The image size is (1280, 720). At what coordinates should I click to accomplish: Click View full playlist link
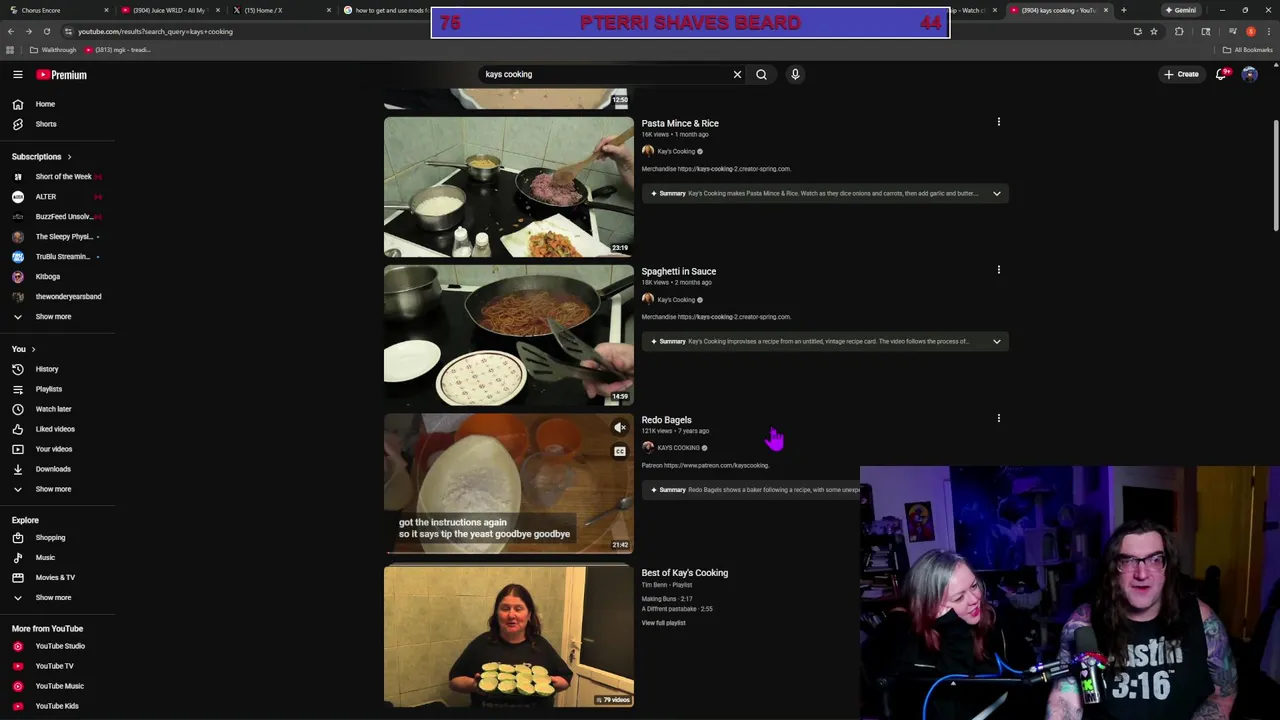pos(663,623)
